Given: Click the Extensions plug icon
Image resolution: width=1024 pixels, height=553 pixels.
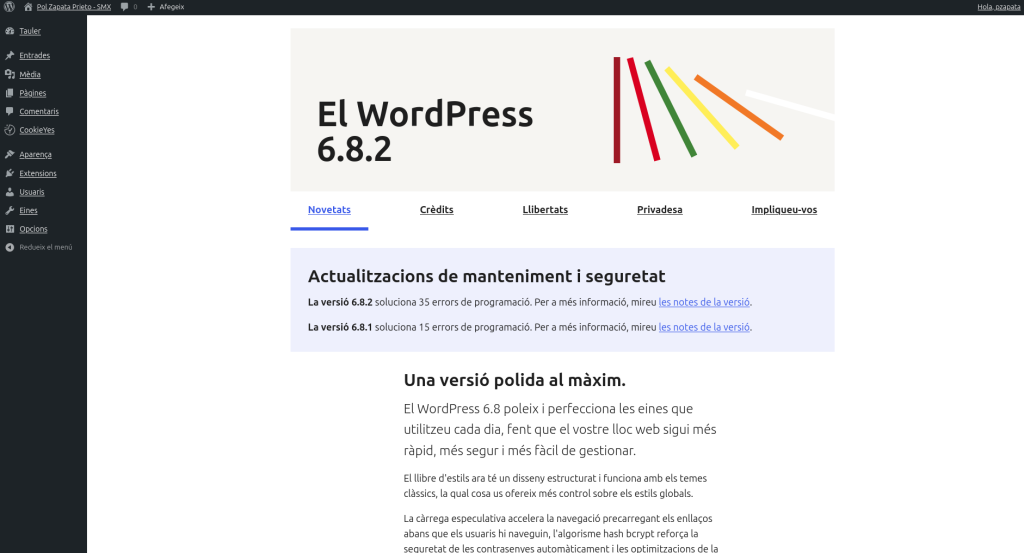Looking at the screenshot, I should (x=10, y=173).
